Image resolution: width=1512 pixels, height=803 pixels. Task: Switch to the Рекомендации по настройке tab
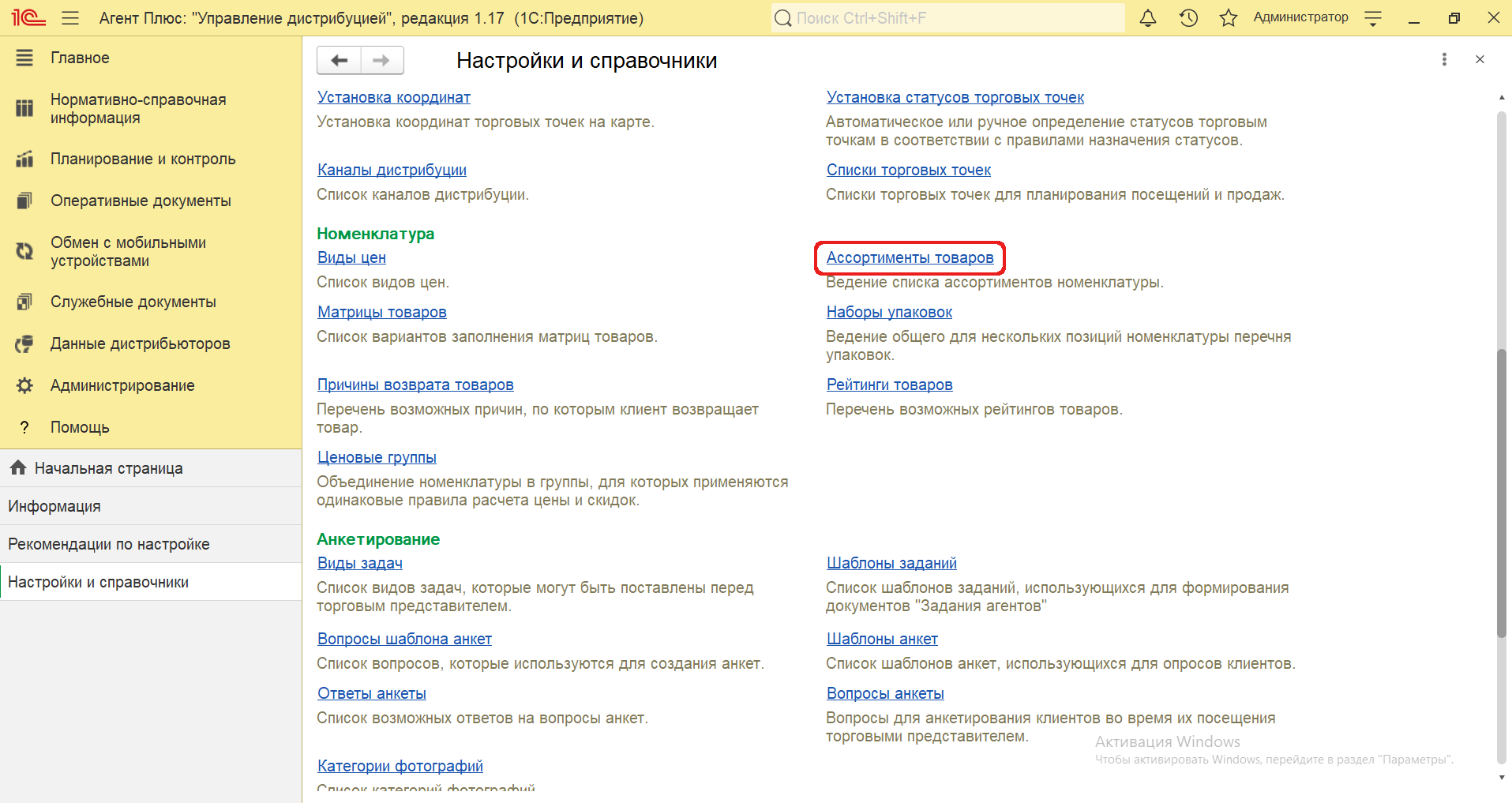[109, 544]
